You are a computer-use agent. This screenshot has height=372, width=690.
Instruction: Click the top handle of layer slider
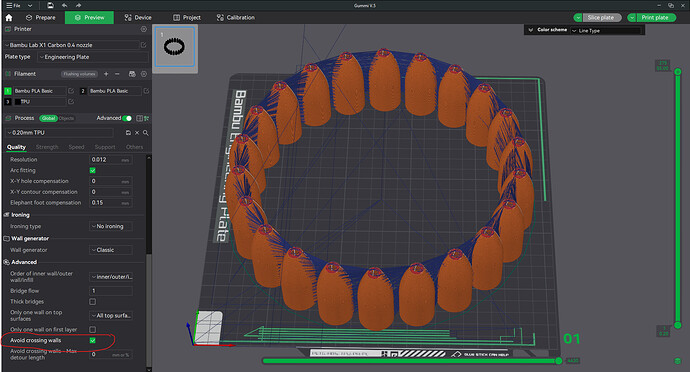pos(678,71)
